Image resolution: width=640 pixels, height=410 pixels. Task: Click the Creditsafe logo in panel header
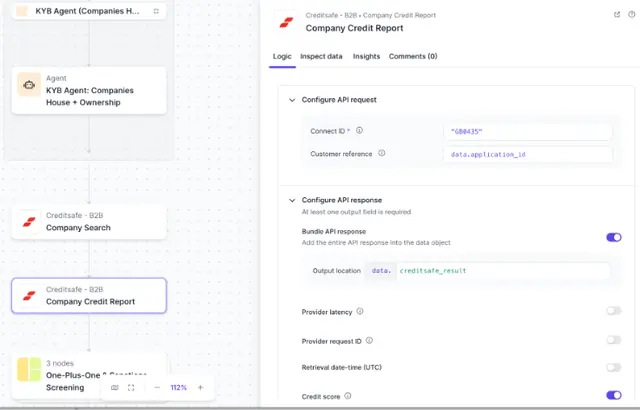[286, 22]
